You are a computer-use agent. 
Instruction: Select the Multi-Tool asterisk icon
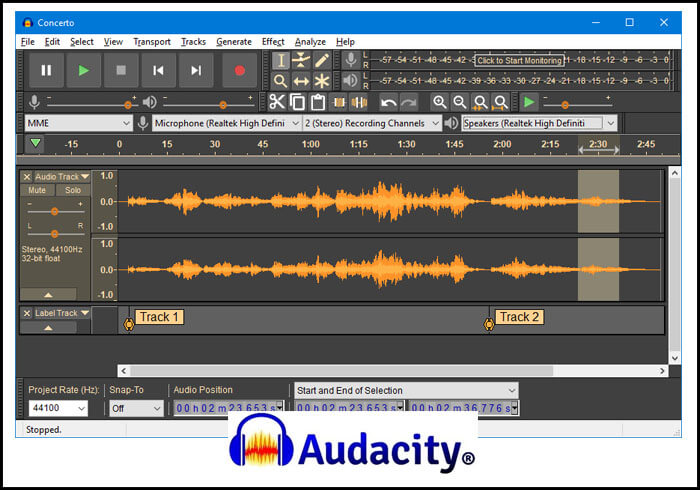point(321,81)
